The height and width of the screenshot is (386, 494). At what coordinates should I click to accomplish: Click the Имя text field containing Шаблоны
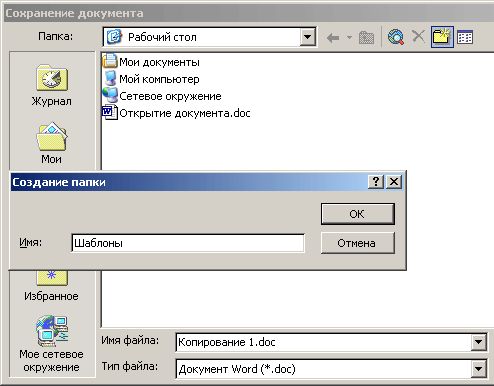(x=188, y=243)
